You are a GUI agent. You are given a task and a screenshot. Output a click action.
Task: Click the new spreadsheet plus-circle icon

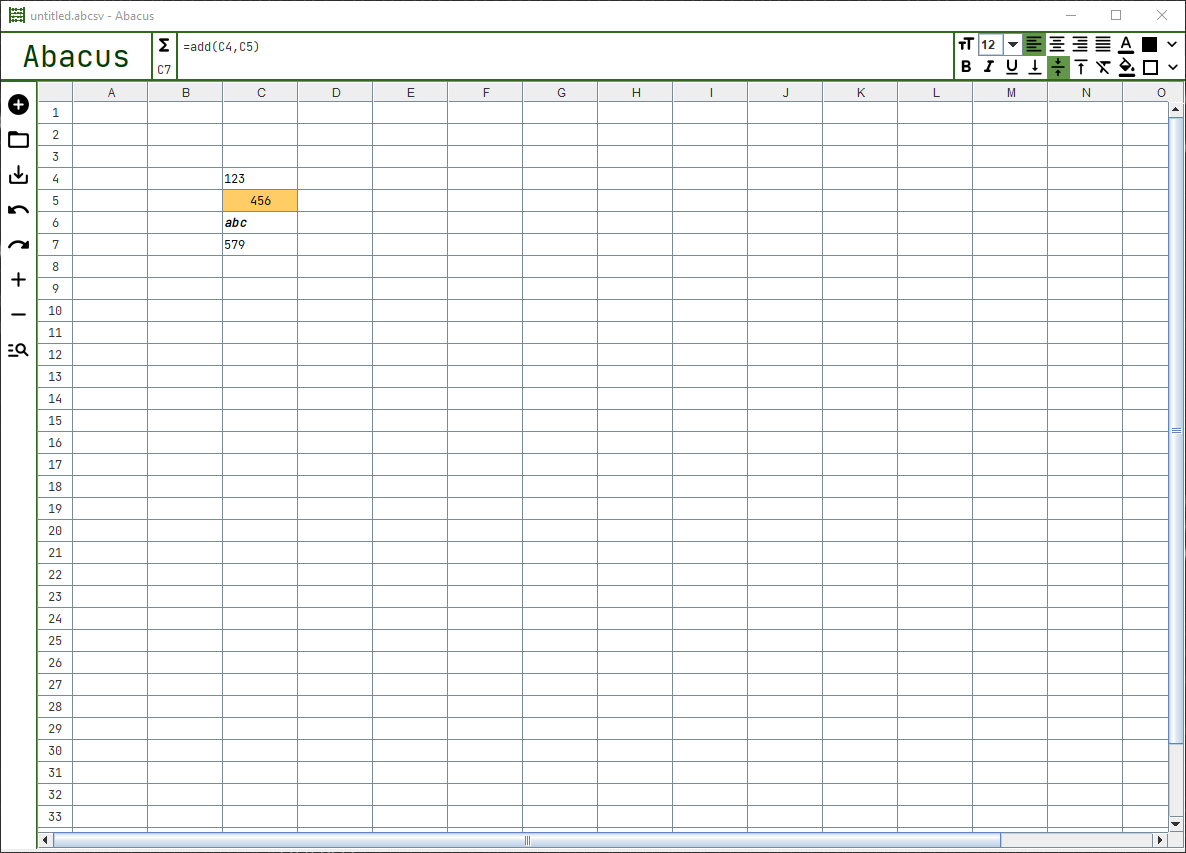click(18, 104)
